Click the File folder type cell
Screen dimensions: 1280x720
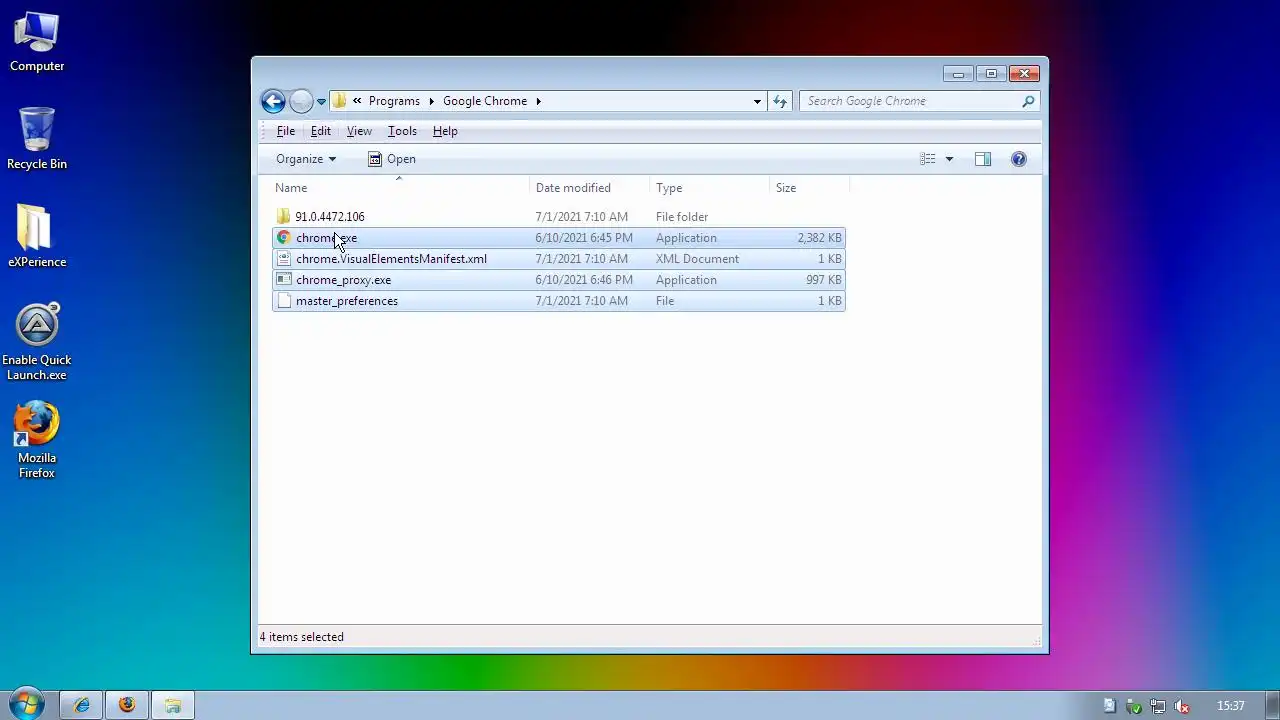click(682, 217)
